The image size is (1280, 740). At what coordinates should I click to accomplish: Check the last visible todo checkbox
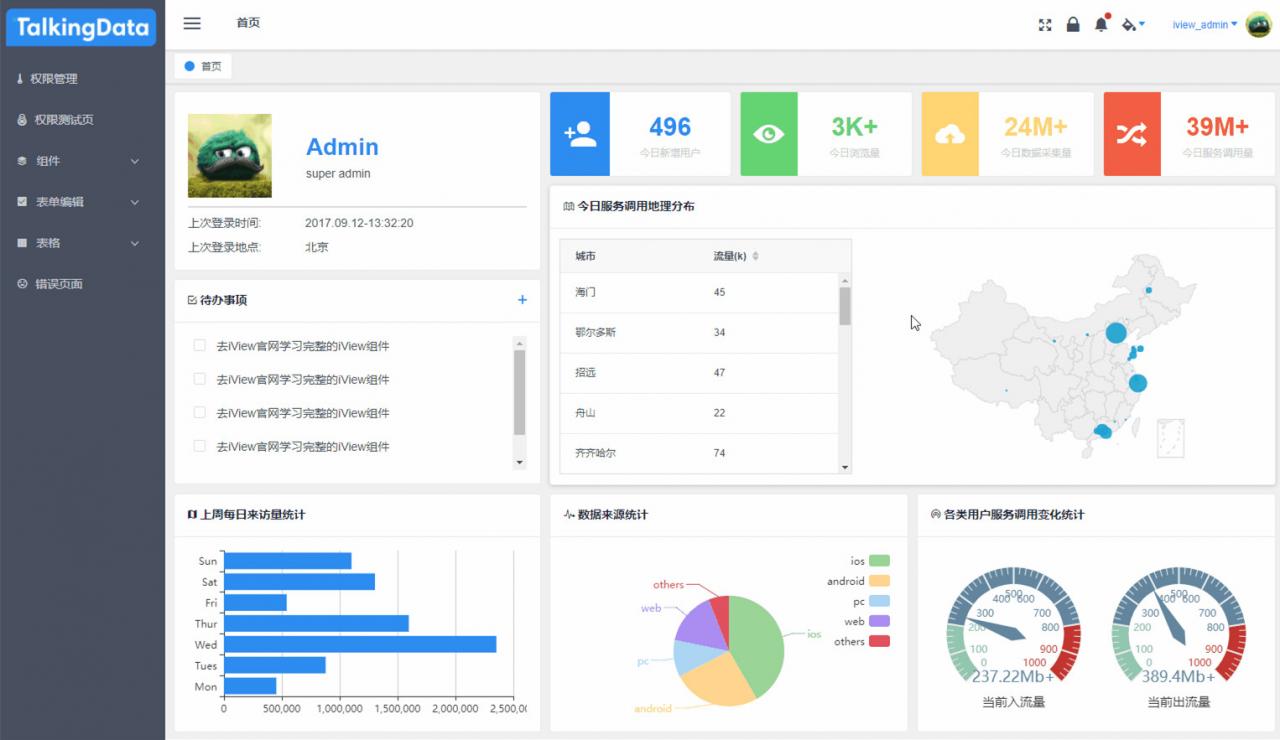tap(199, 446)
